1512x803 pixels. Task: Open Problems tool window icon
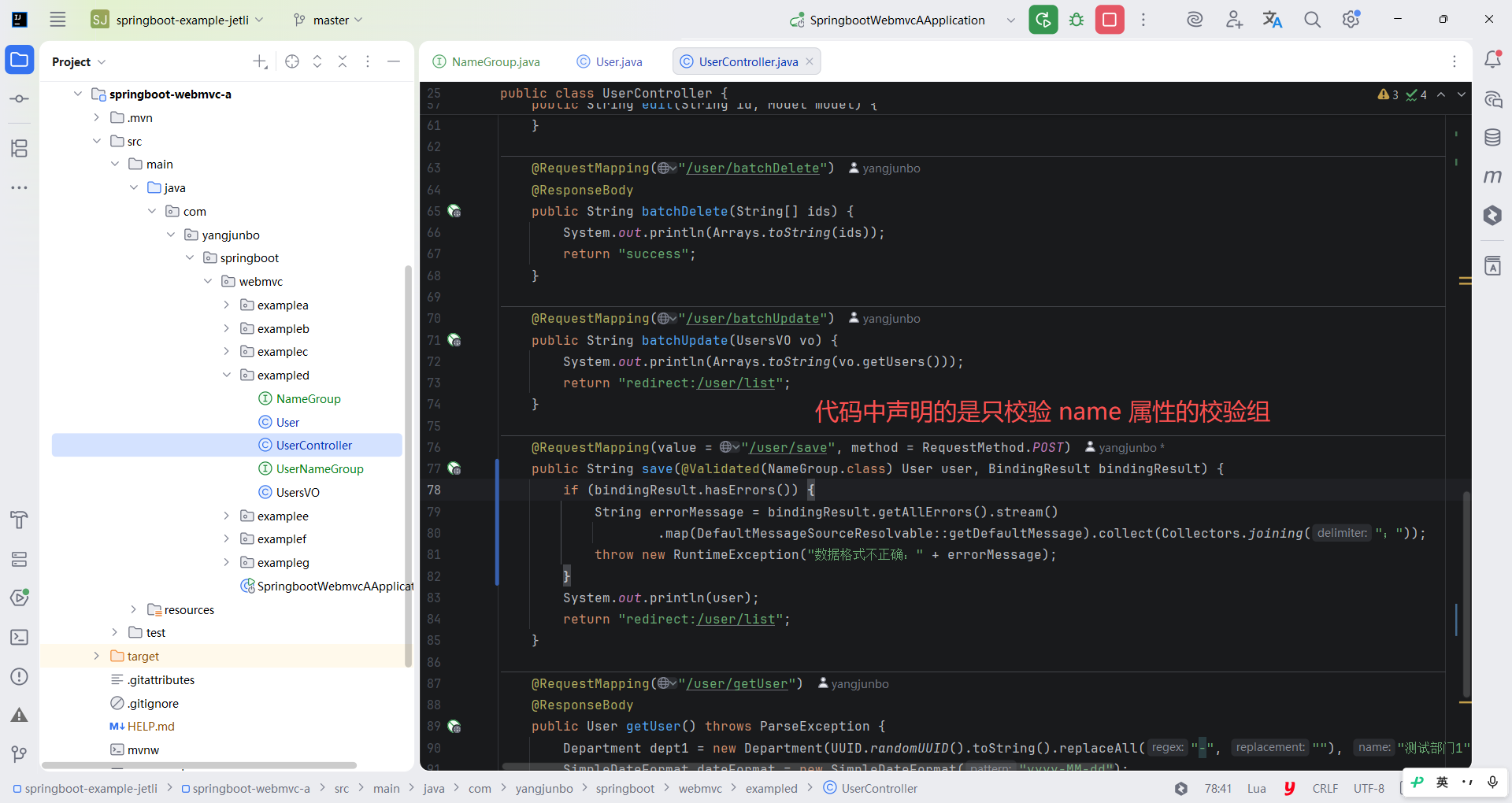click(20, 676)
